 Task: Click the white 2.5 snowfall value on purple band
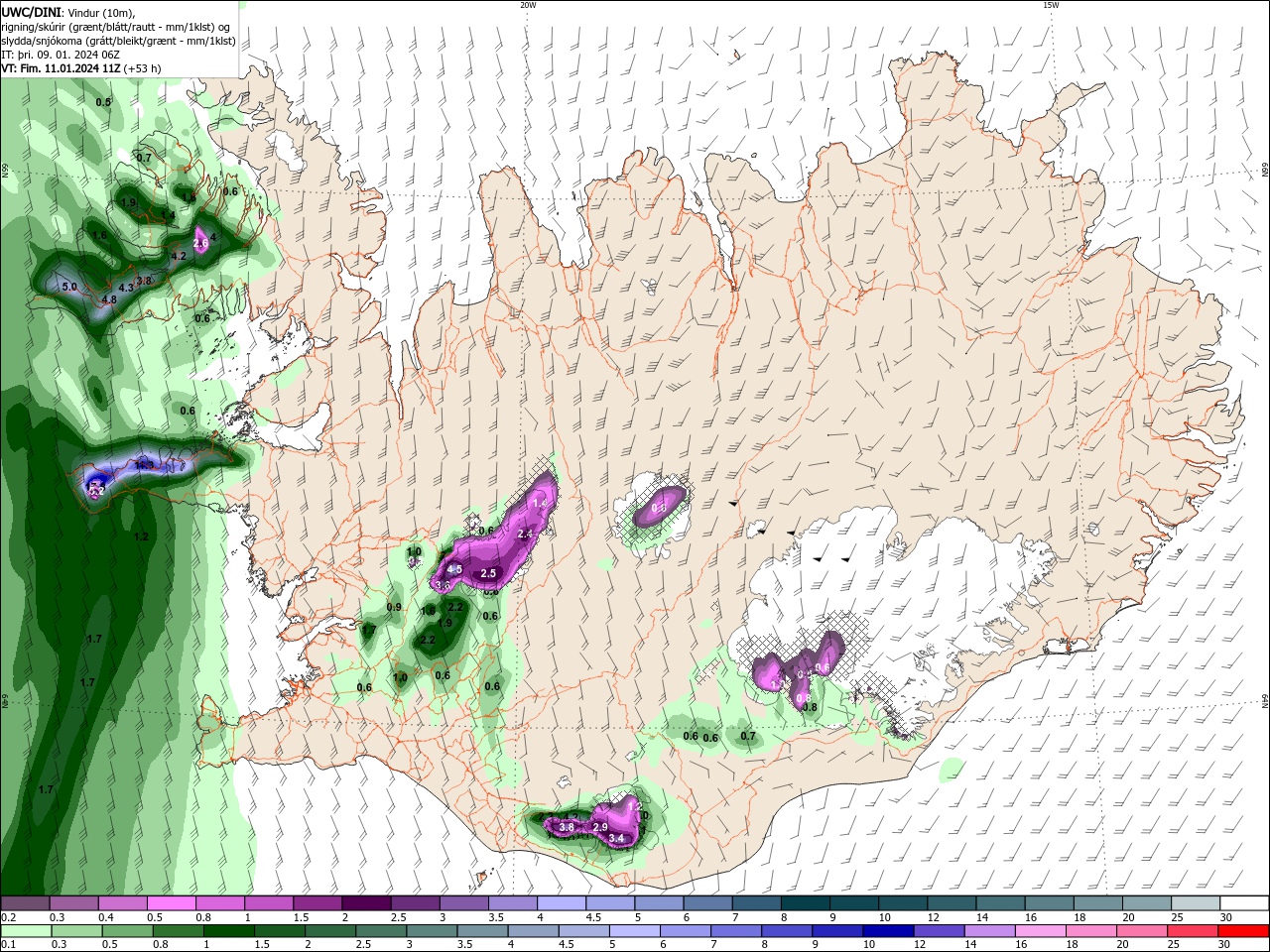(x=488, y=574)
